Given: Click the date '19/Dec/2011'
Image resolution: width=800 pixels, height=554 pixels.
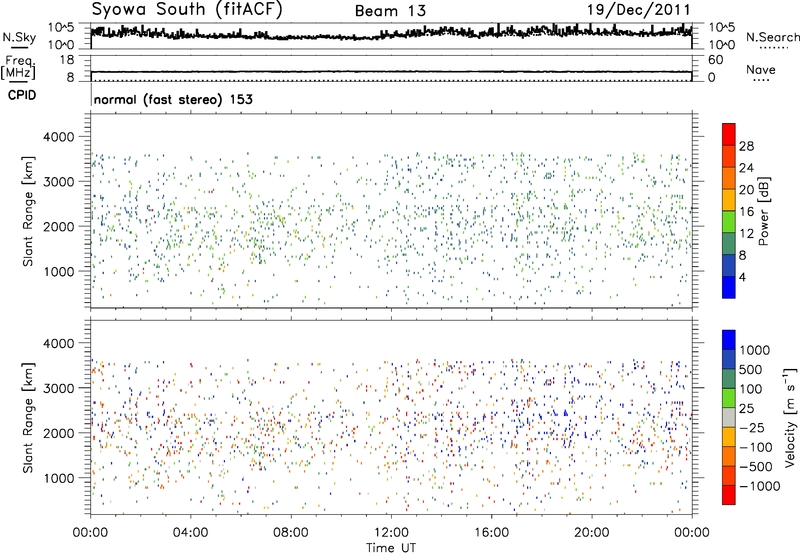Looking at the screenshot, I should (638, 10).
